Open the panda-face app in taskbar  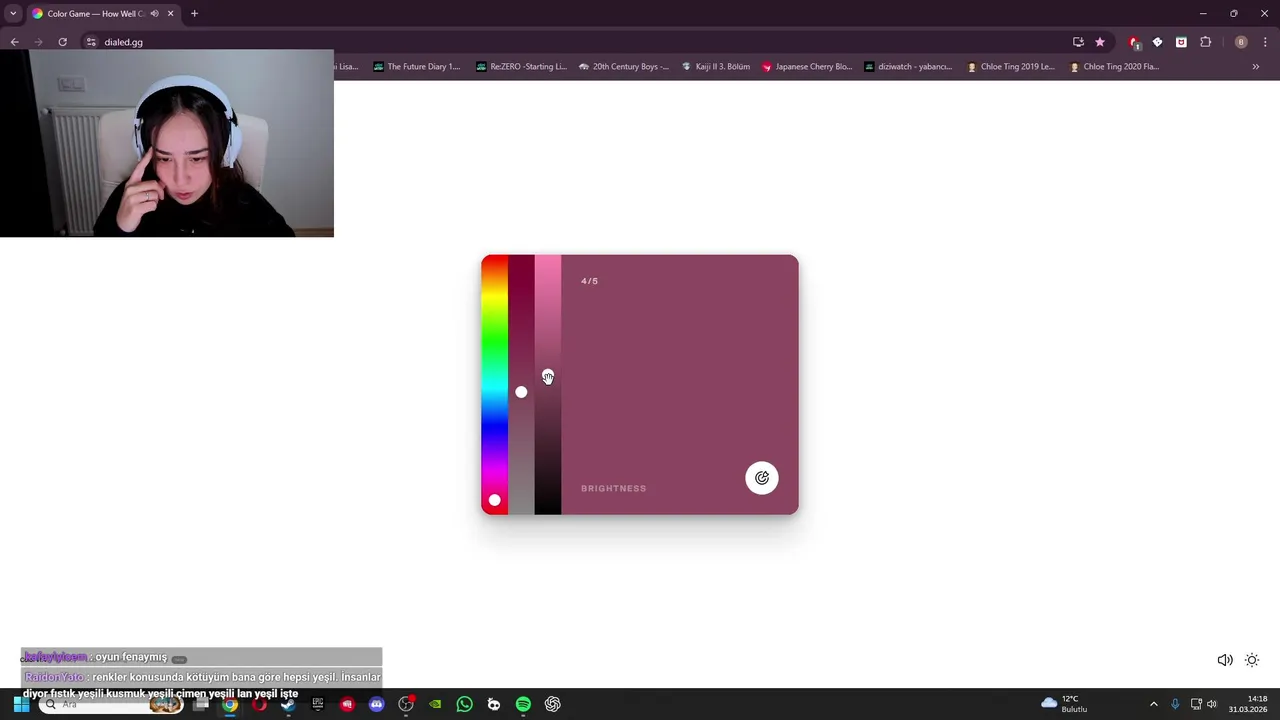pyautogui.click(x=494, y=704)
